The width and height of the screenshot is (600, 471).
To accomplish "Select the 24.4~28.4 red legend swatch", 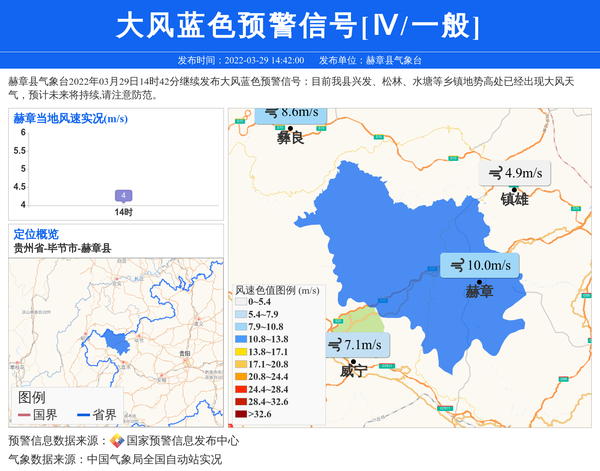I will tap(240, 388).
